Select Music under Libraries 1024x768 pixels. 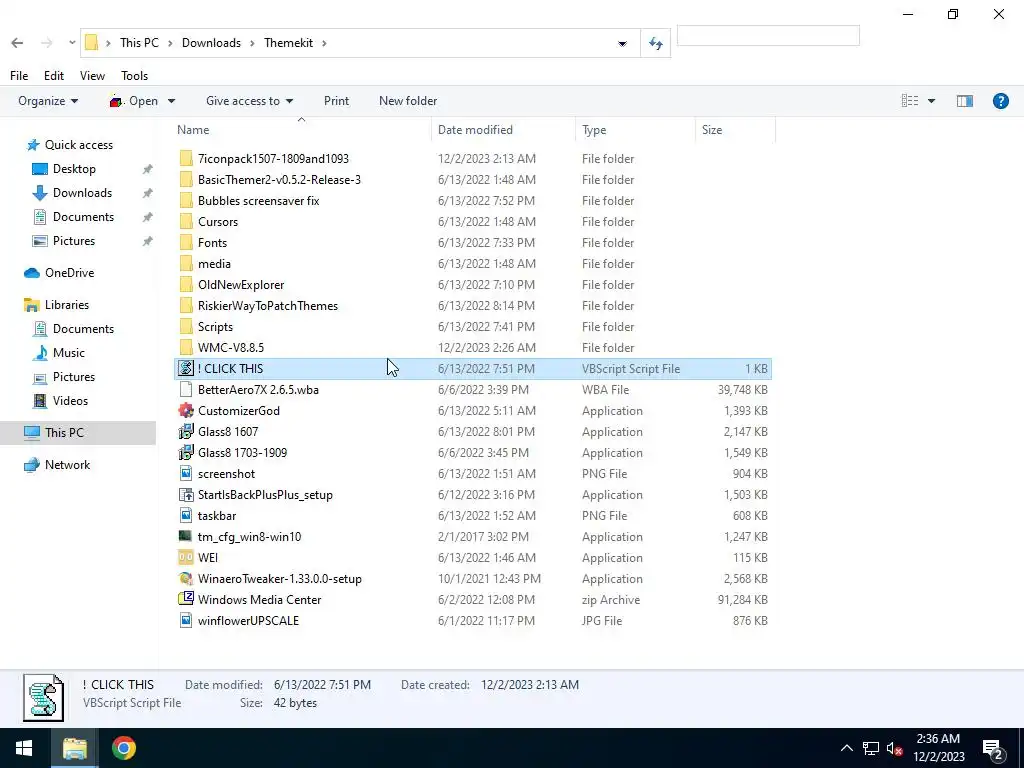click(x=69, y=353)
